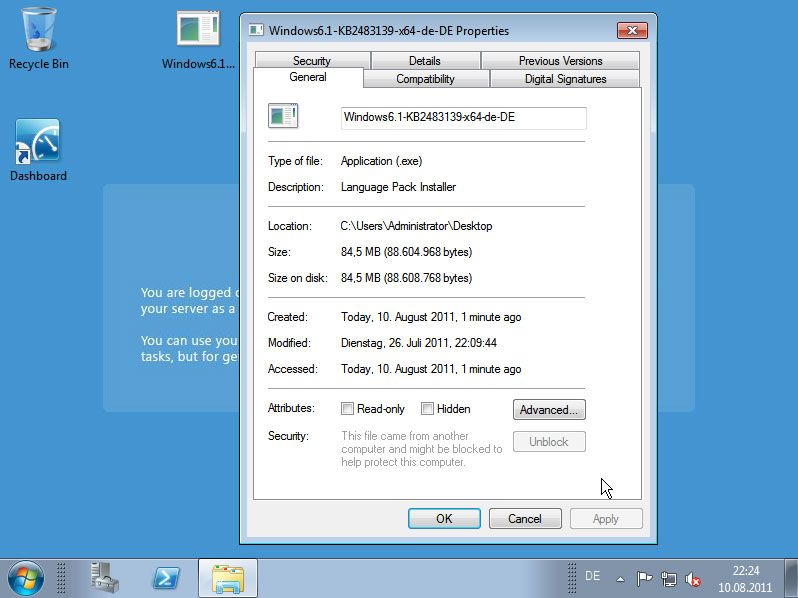798x598 pixels.
Task: Enable the Hidden attribute checkbox
Action: pos(428,409)
